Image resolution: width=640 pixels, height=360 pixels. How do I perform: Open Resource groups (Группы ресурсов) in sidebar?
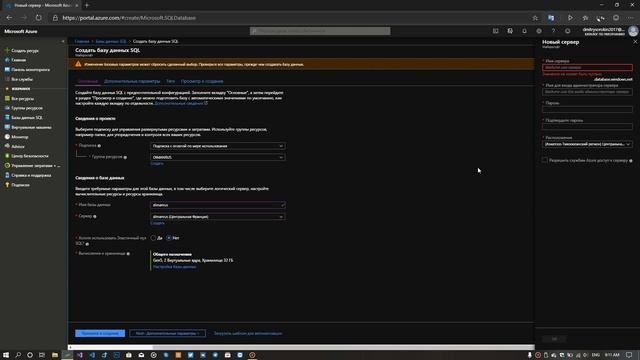pos(27,108)
